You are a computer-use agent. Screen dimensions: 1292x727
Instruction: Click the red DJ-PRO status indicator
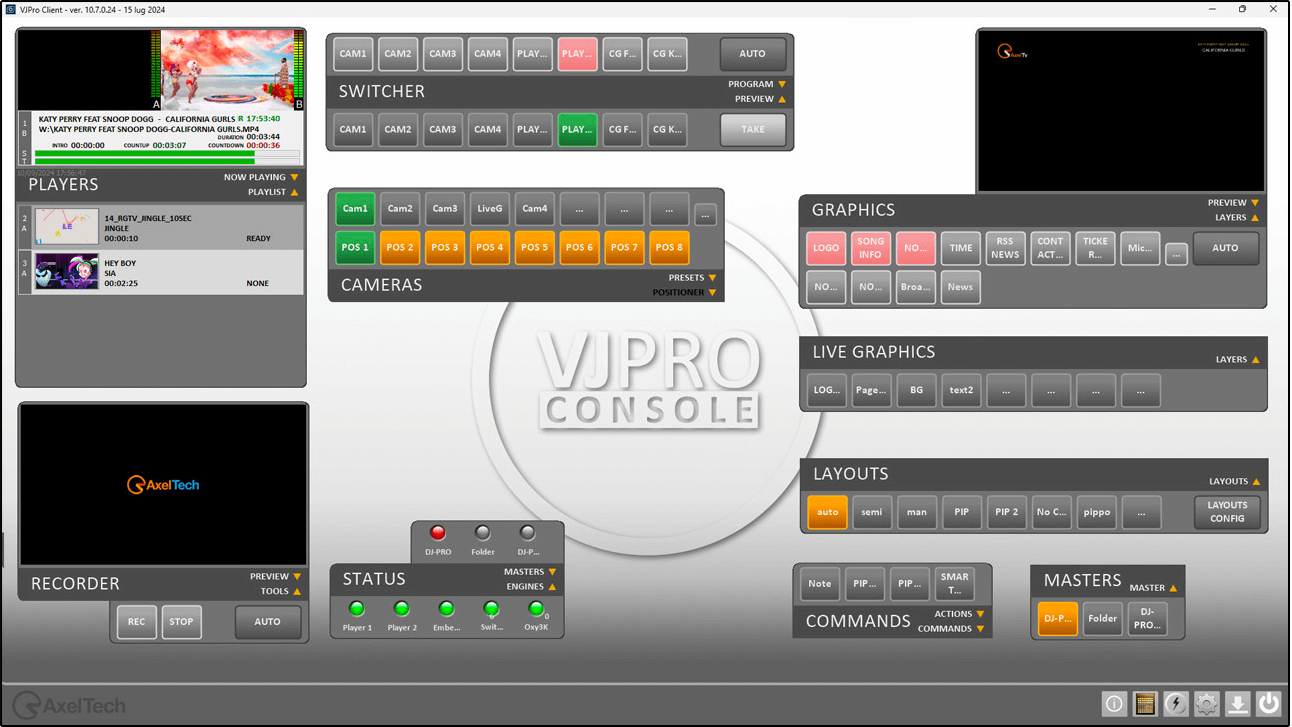pyautogui.click(x=437, y=533)
